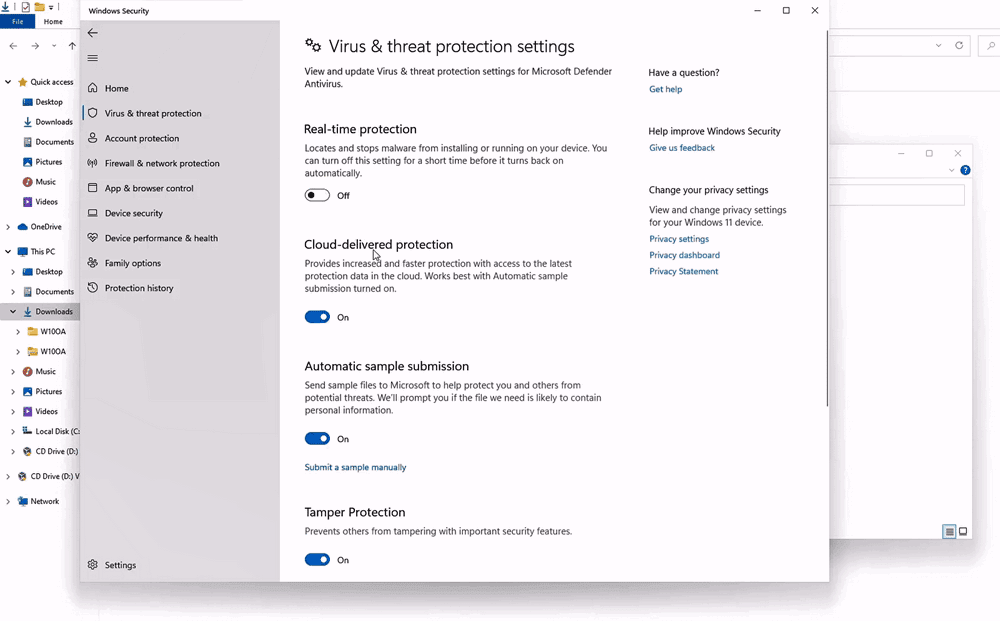Viewport: 1000px width, 621px height.
Task: Open the hamburger navigation menu
Action: (92, 58)
